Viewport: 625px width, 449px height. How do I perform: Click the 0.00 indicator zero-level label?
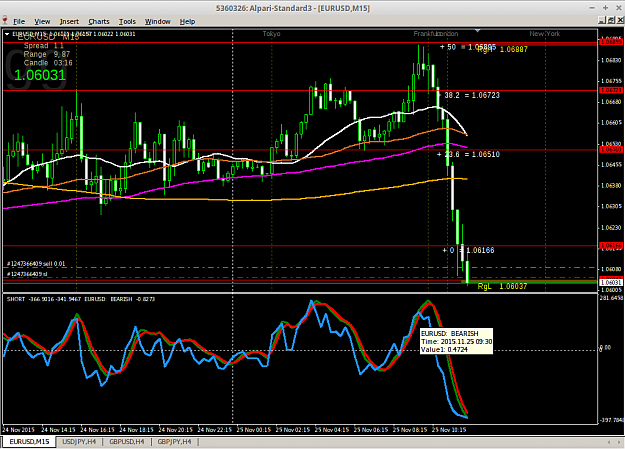(x=605, y=348)
